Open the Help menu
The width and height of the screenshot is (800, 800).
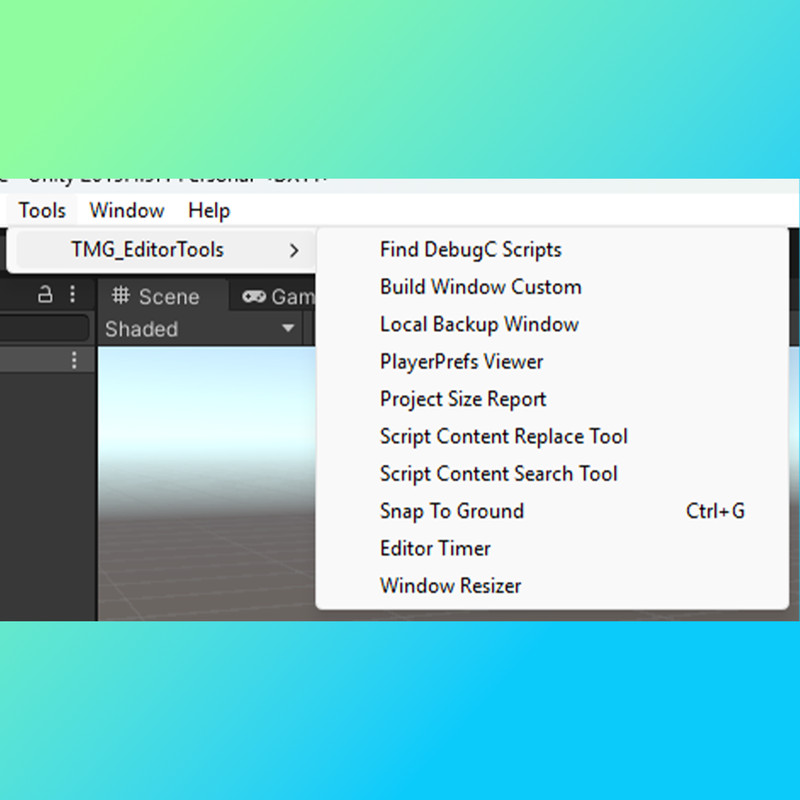208,210
